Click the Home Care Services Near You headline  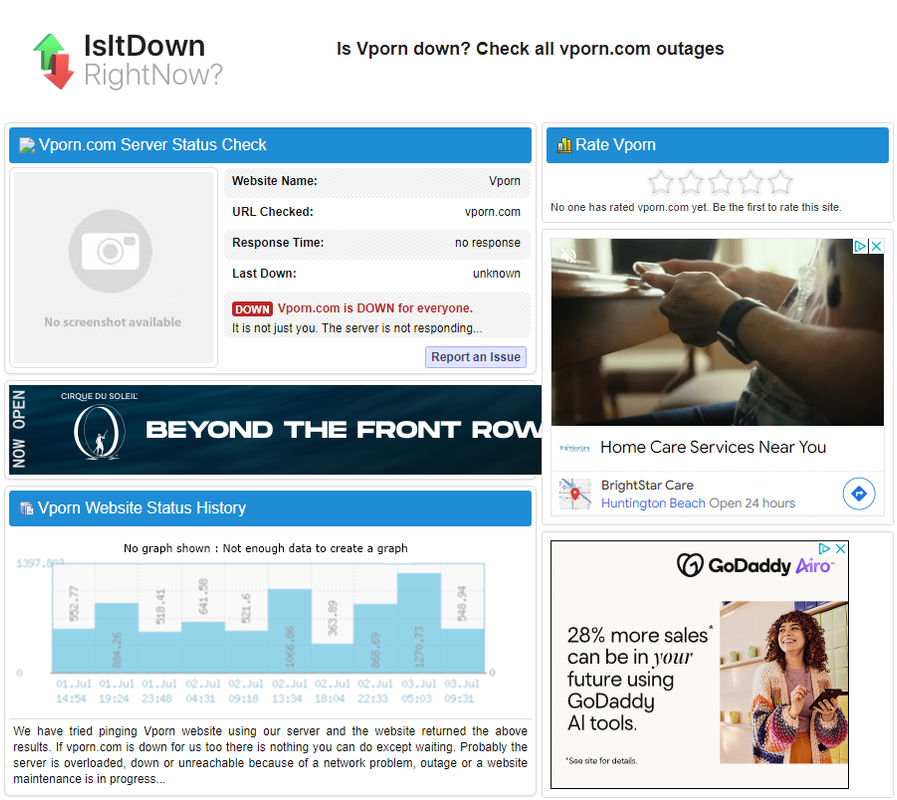[x=713, y=447]
